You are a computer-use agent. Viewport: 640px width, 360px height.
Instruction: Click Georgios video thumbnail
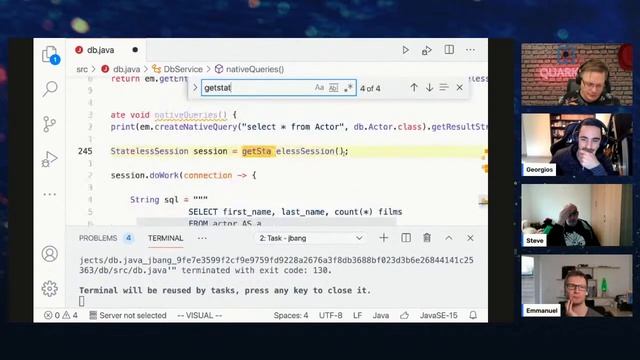pyautogui.click(x=577, y=145)
